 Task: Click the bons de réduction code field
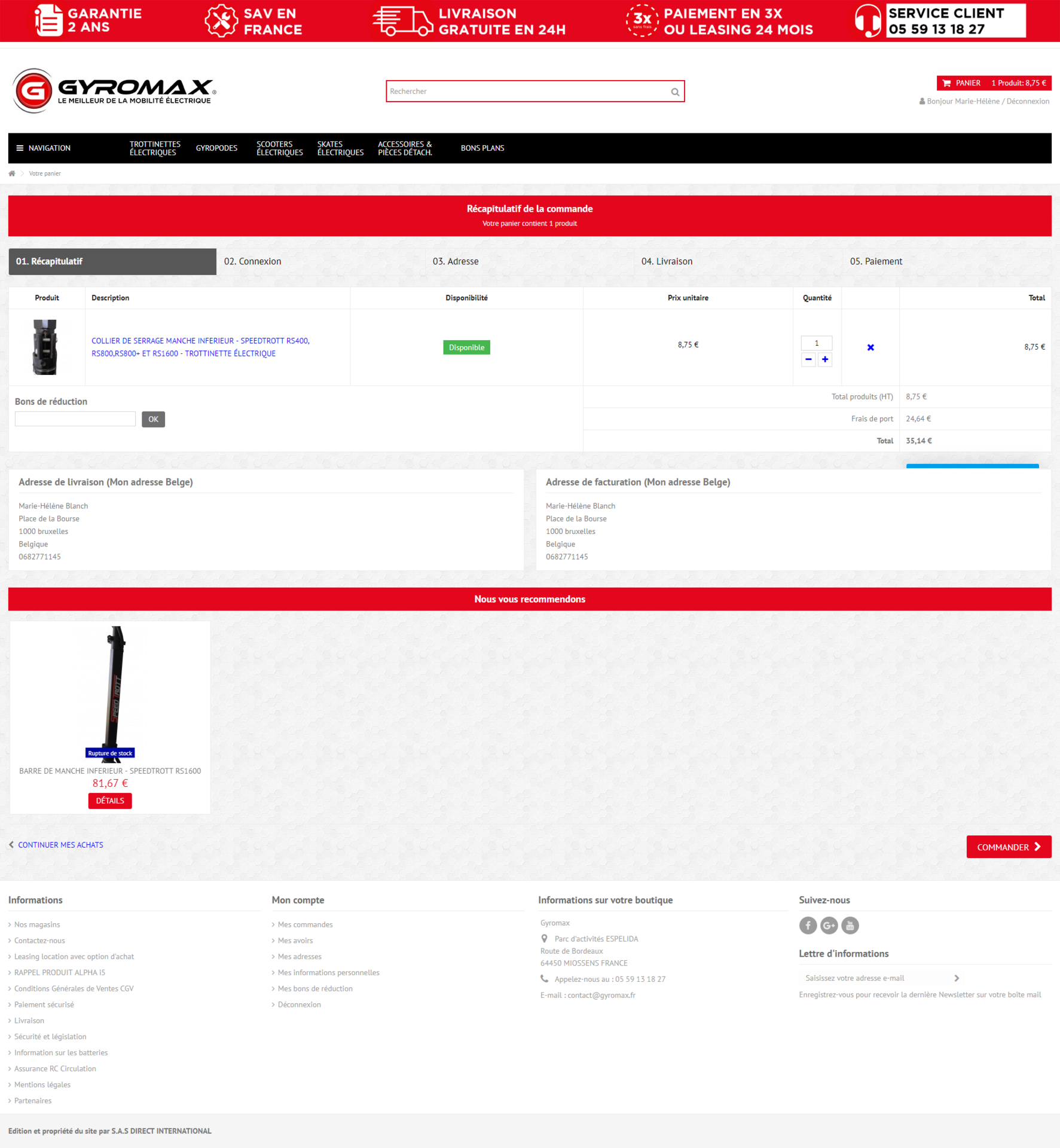[75, 419]
